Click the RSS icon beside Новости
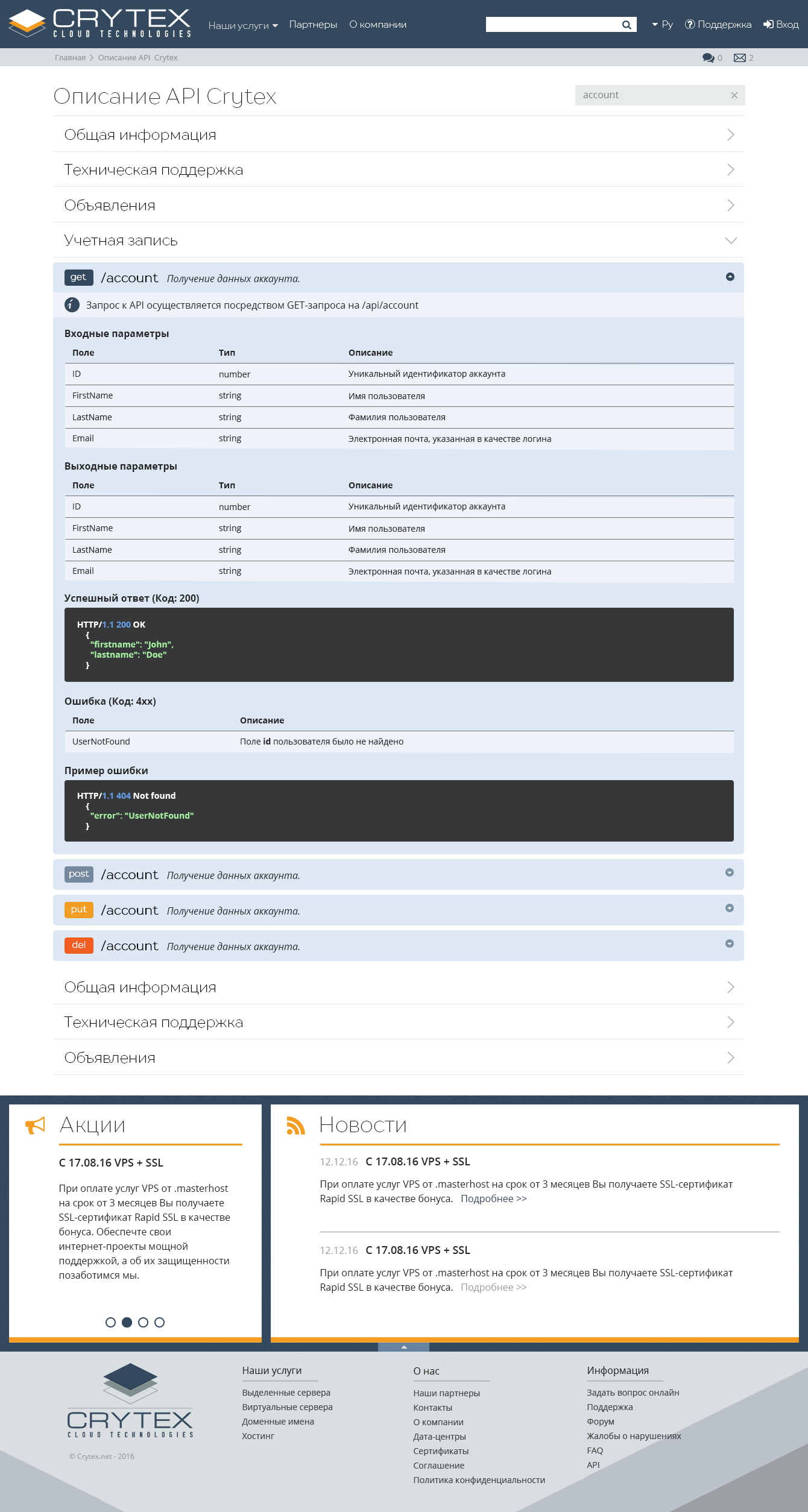 [x=295, y=1125]
